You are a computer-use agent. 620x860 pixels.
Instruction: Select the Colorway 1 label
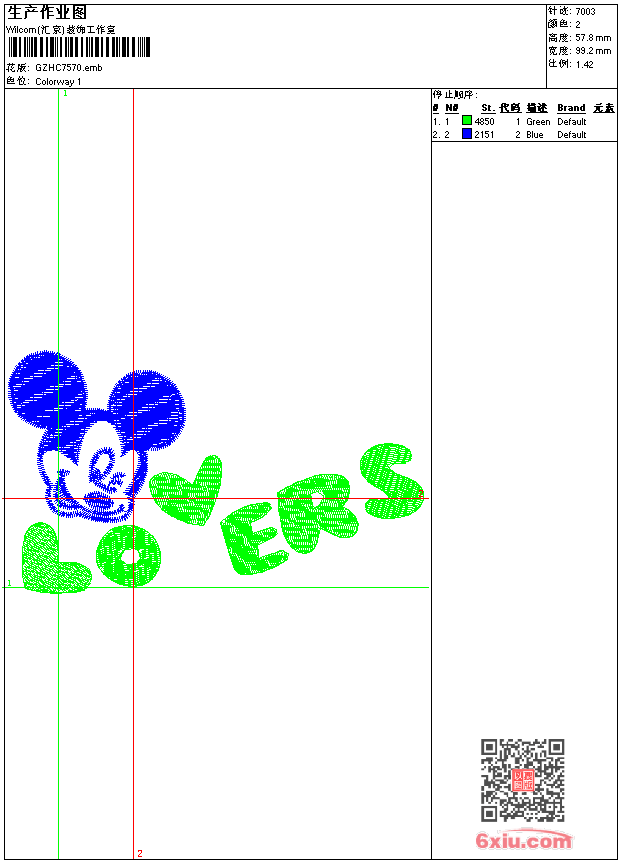click(x=58, y=82)
